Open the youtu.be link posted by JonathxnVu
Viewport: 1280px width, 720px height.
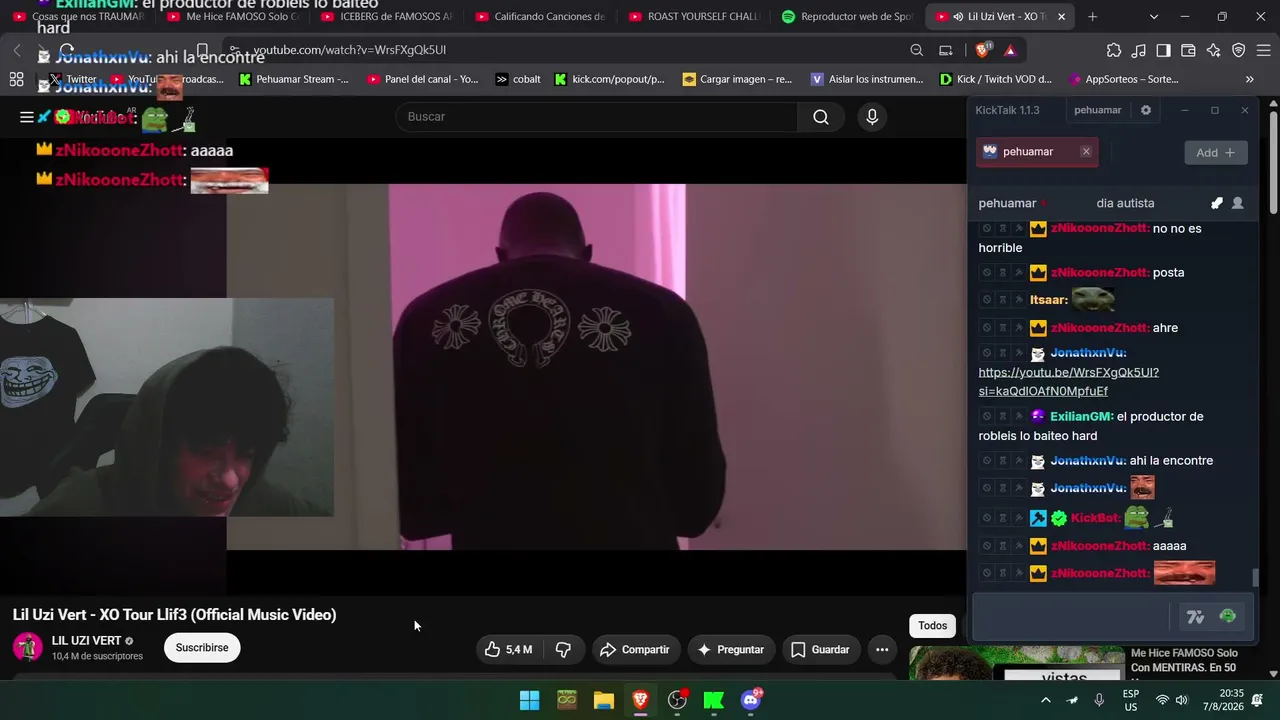(x=1069, y=382)
